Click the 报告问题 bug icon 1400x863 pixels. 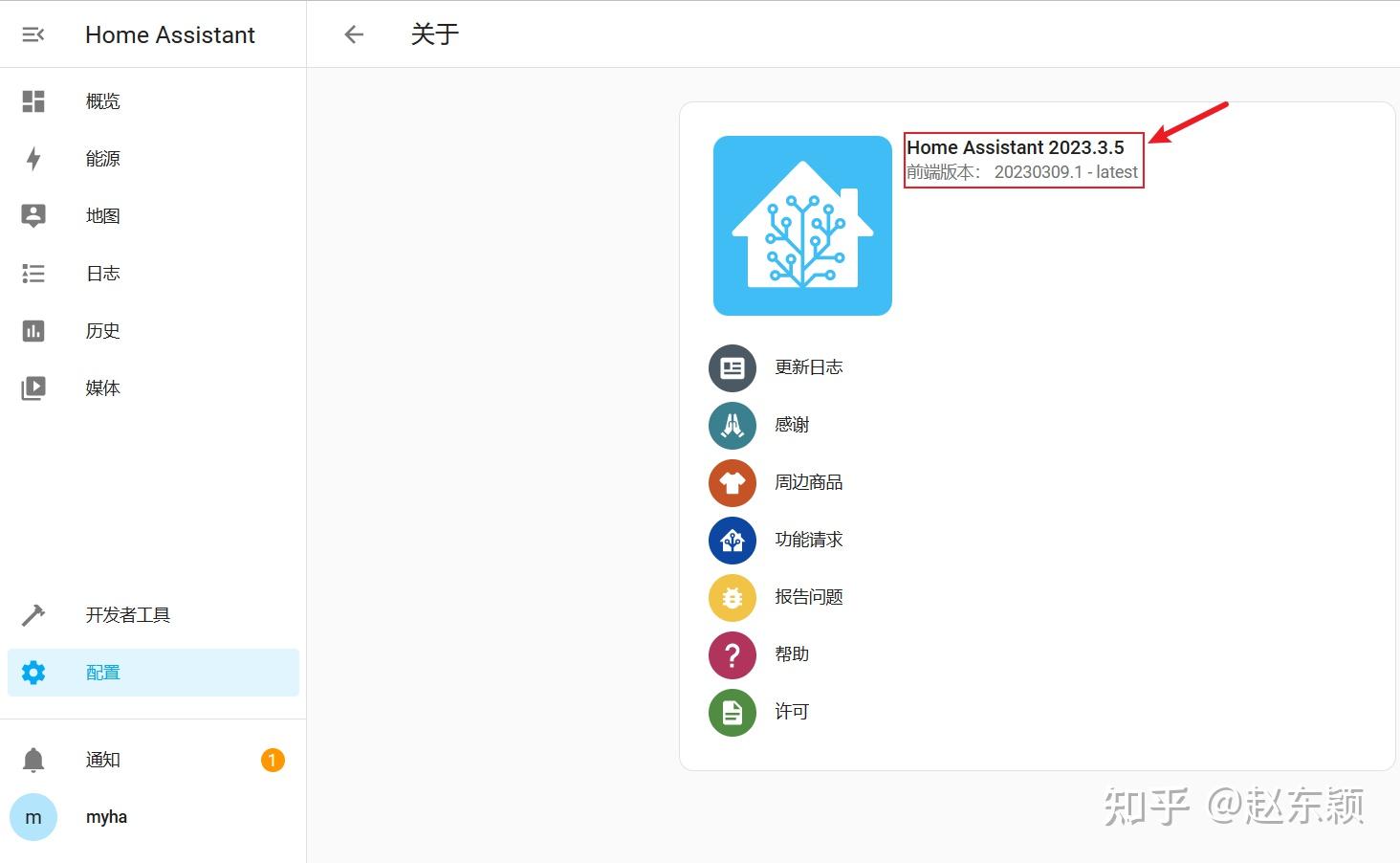click(x=733, y=598)
